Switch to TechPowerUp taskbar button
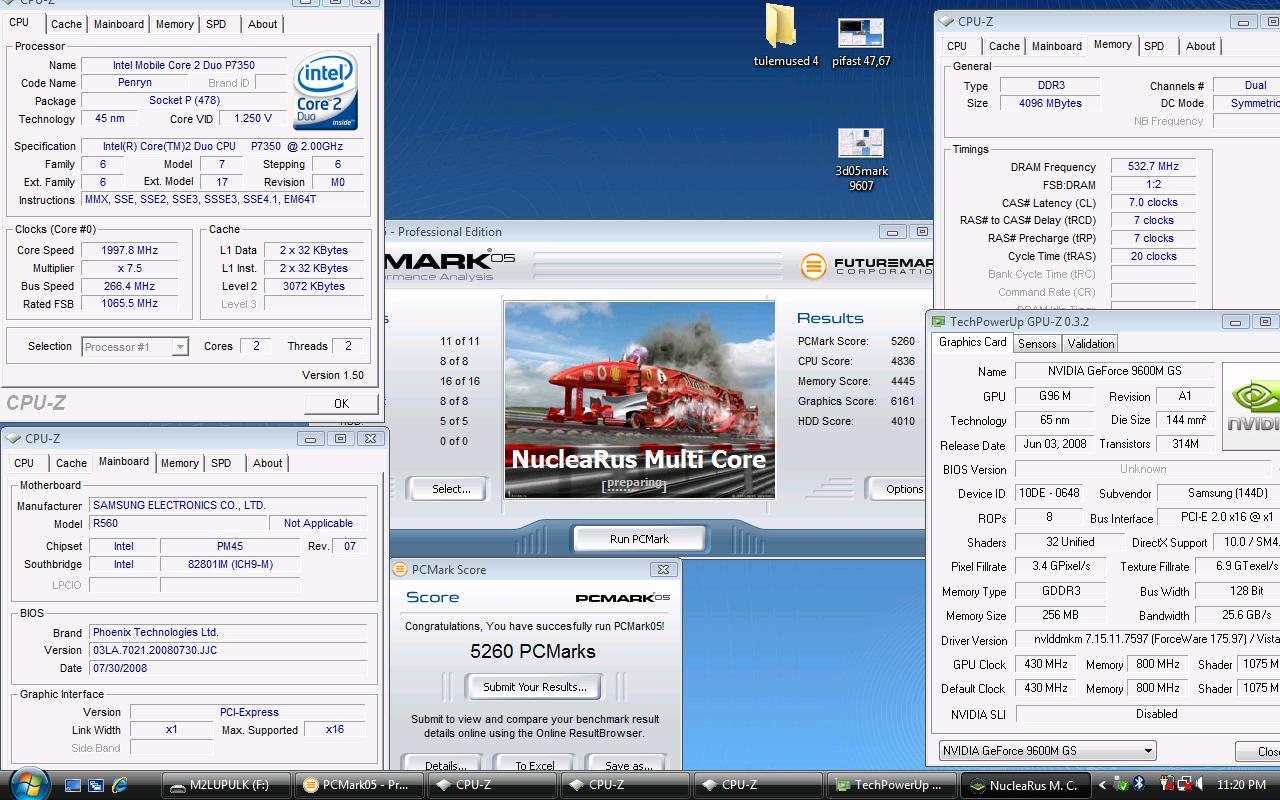 pos(892,785)
